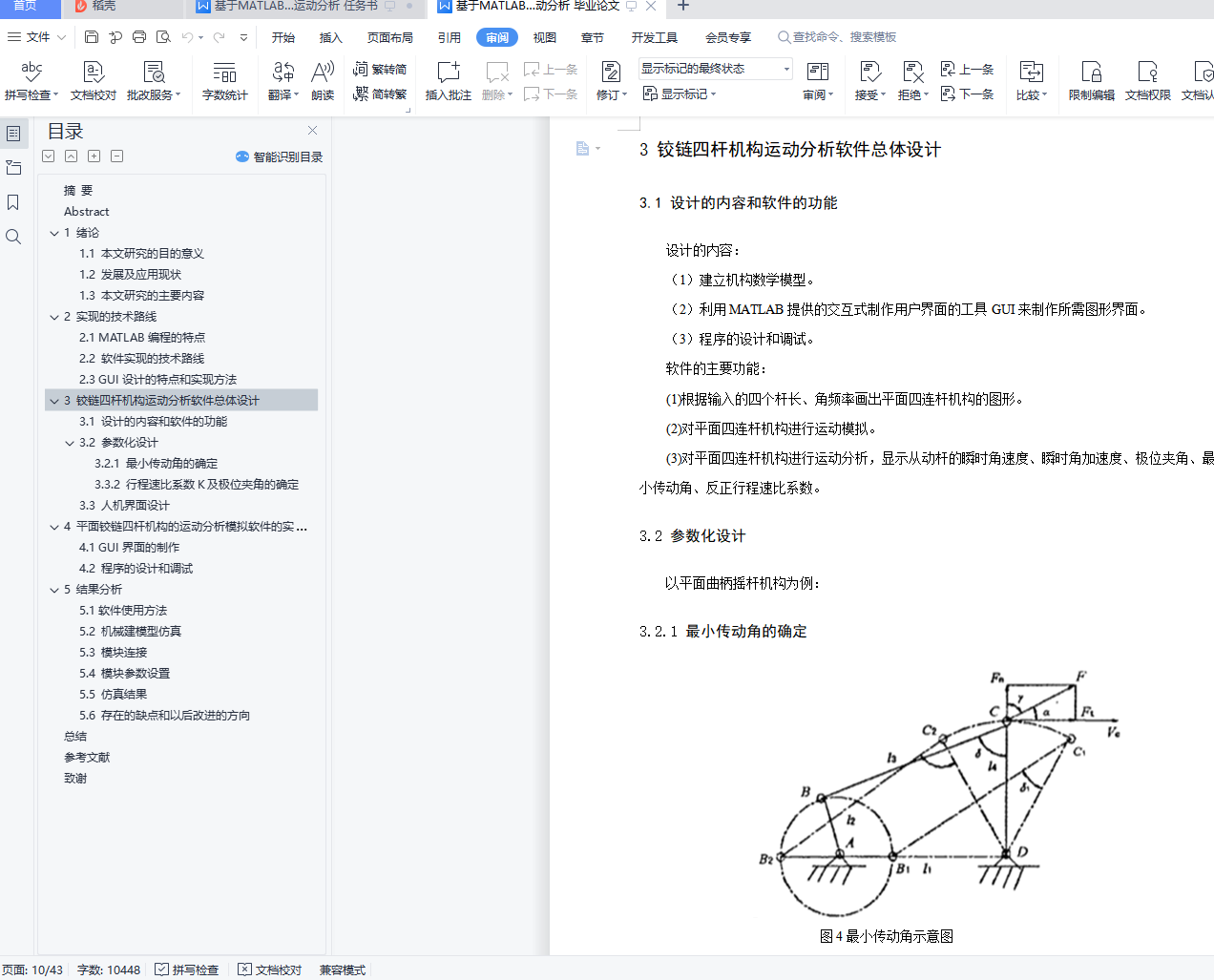Click the magnifier search icon in the left sidebar
1214x980 pixels.
click(13, 237)
